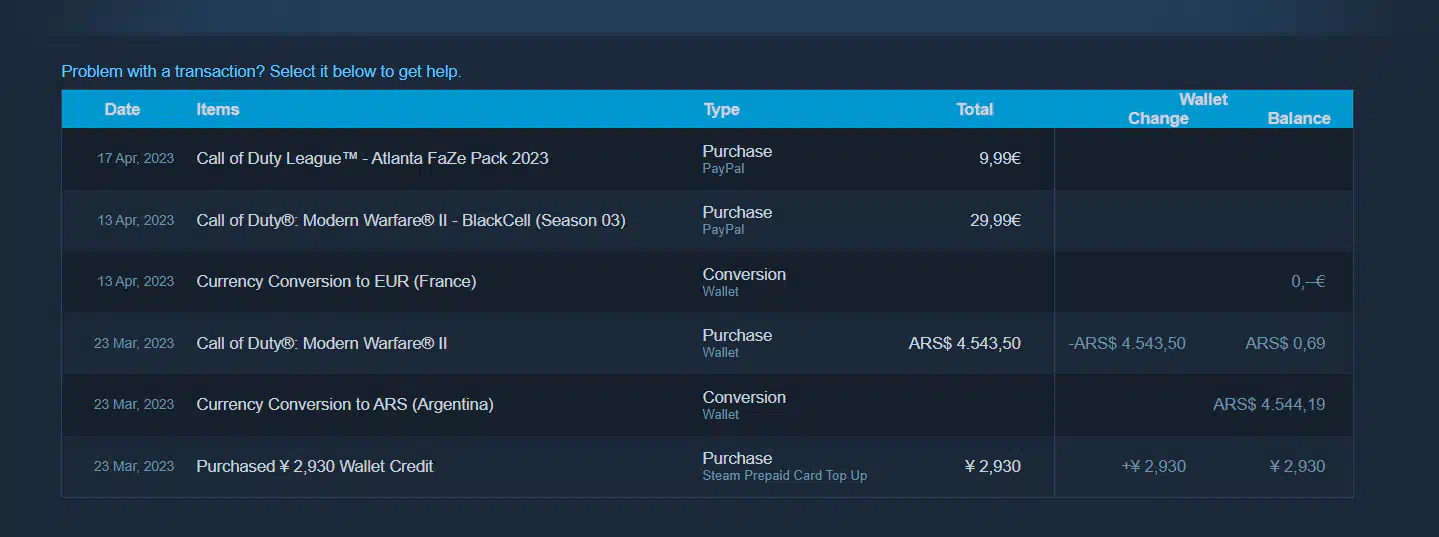Click the ARS$ 0,69 wallet balance
The image size is (1439, 537).
pyautogui.click(x=1285, y=343)
